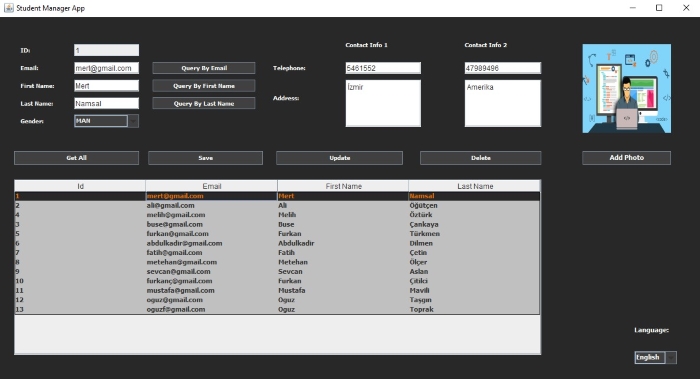Select the mert@gmail.com table row
This screenshot has width=700, height=379.
point(277,196)
